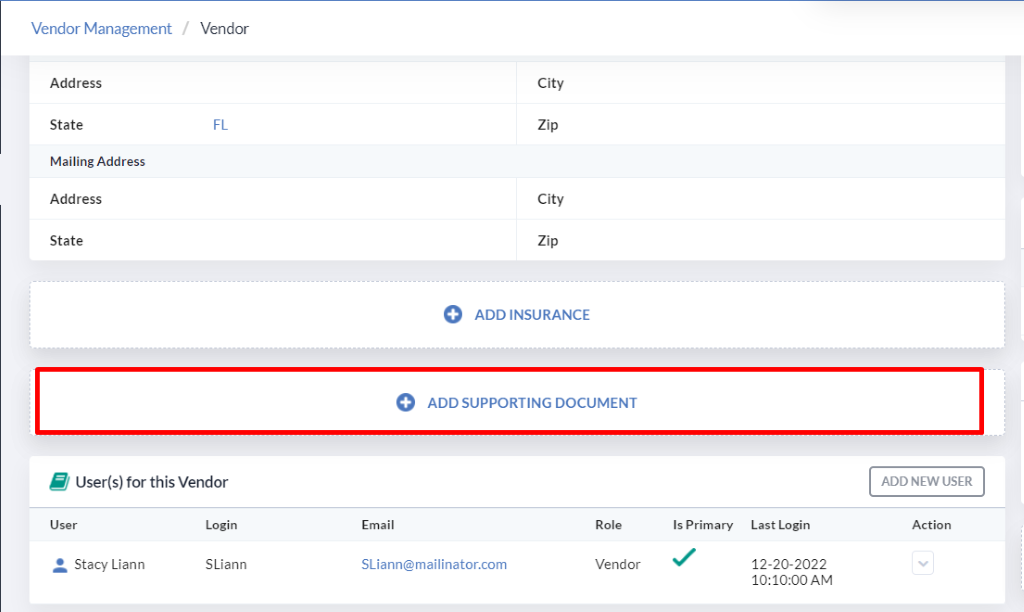
Task: Click the Mailing Address section header
Action: tap(97, 161)
